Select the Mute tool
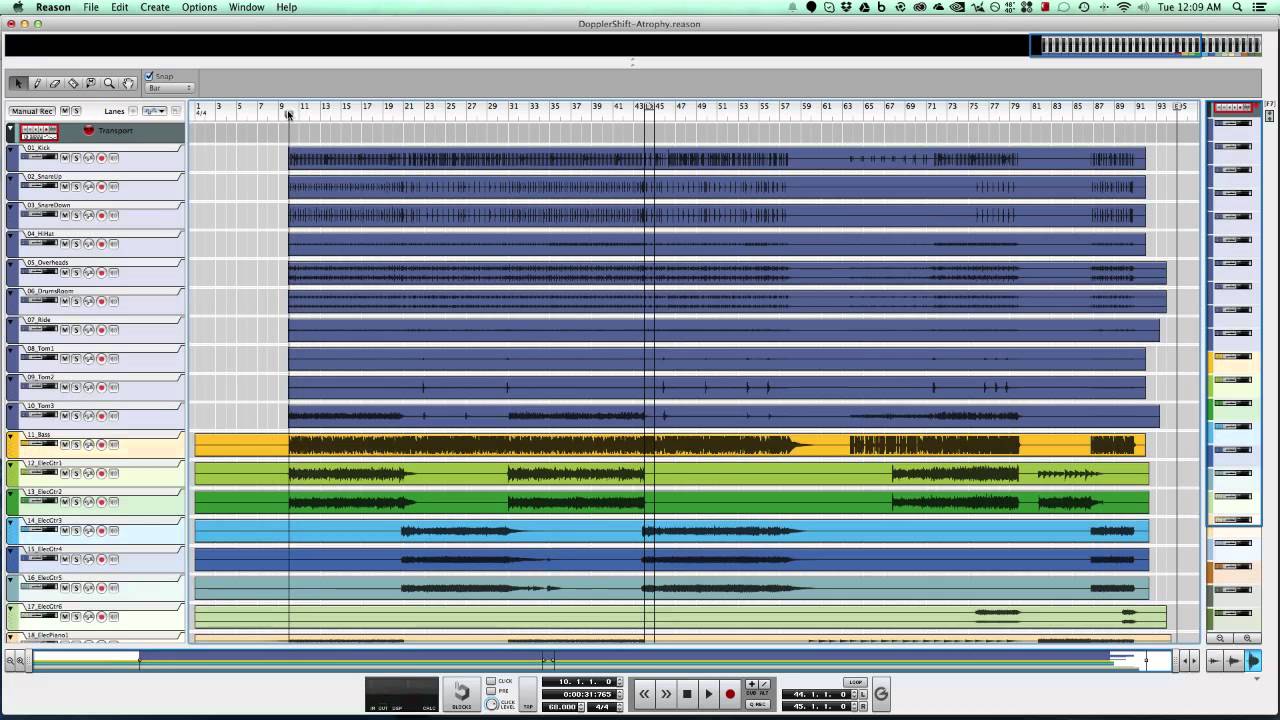The width and height of the screenshot is (1280, 720). [x=91, y=83]
